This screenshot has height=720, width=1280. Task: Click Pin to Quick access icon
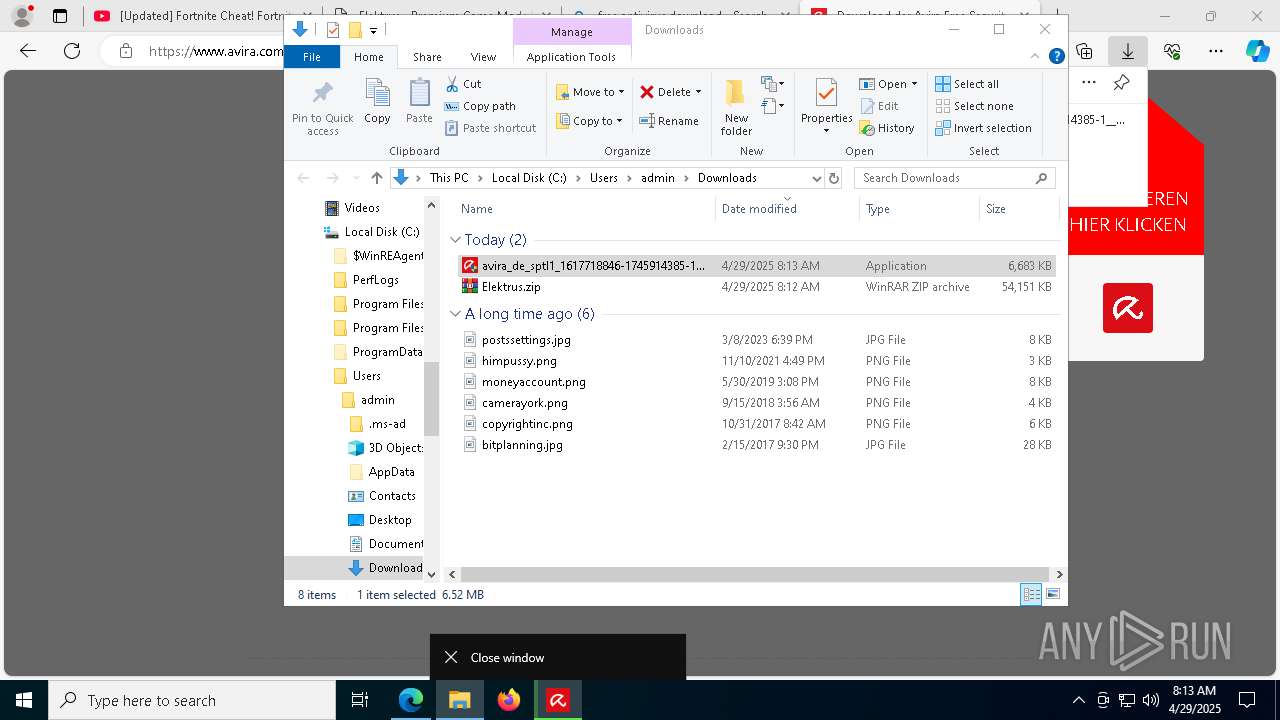(x=322, y=93)
